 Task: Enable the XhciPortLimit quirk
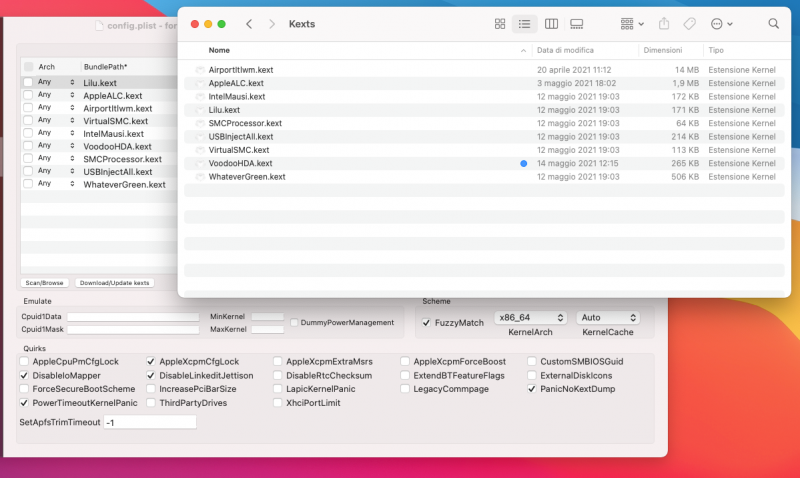point(277,402)
